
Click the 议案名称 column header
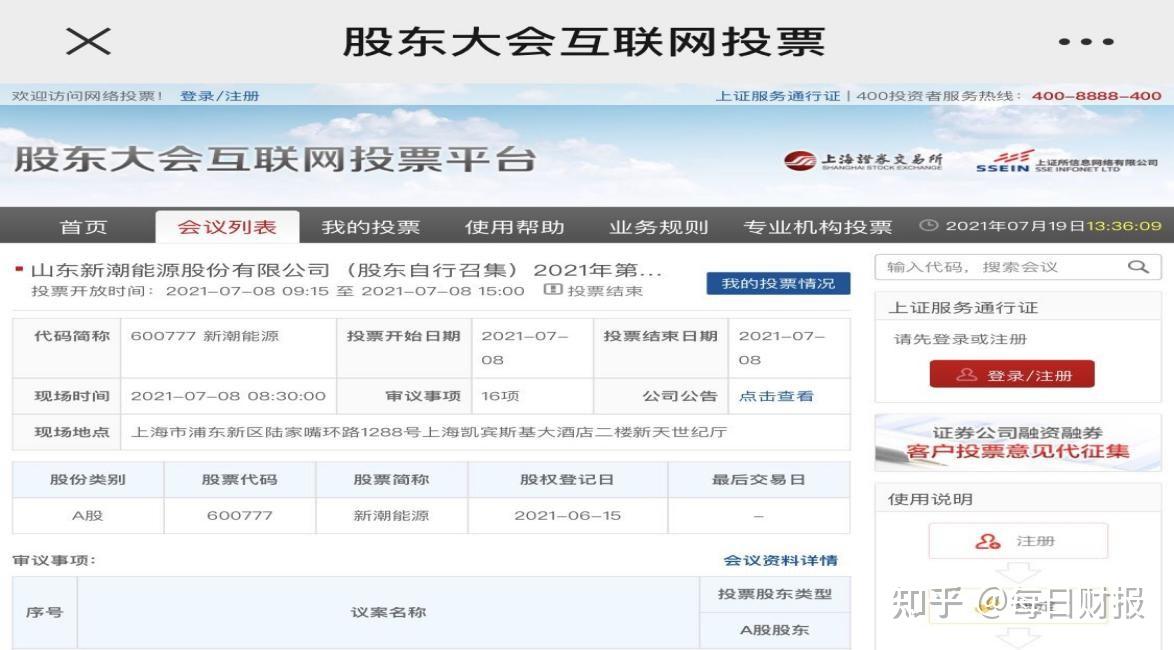(388, 613)
